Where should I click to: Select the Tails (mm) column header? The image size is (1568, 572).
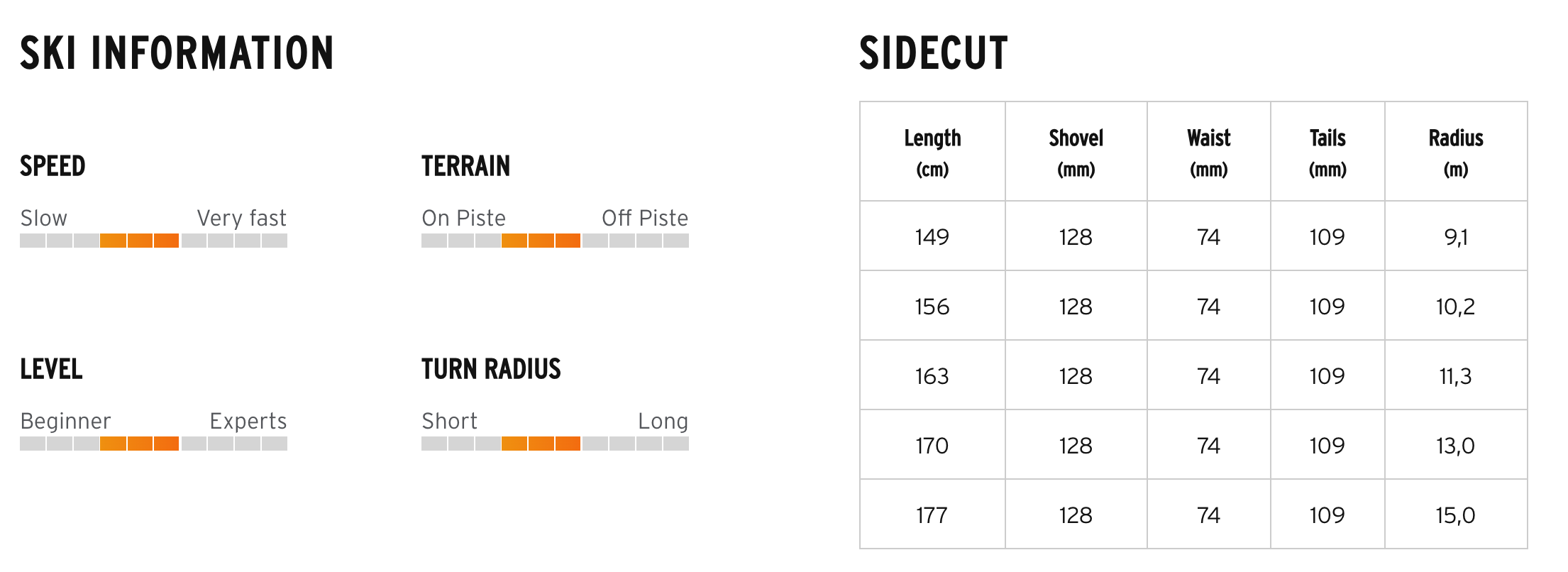coord(1327,152)
